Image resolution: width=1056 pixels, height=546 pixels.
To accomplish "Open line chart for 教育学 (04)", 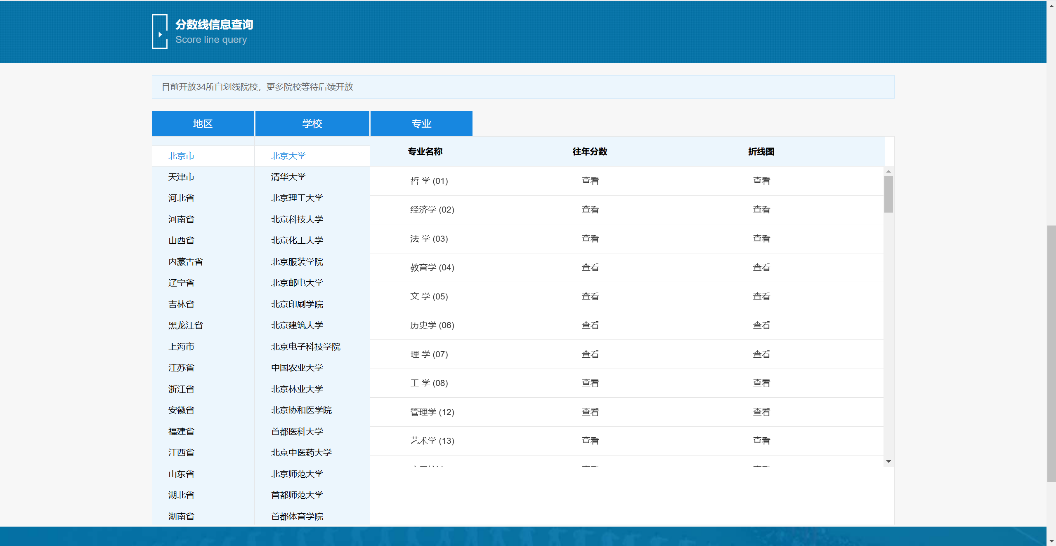I will coord(761,268).
